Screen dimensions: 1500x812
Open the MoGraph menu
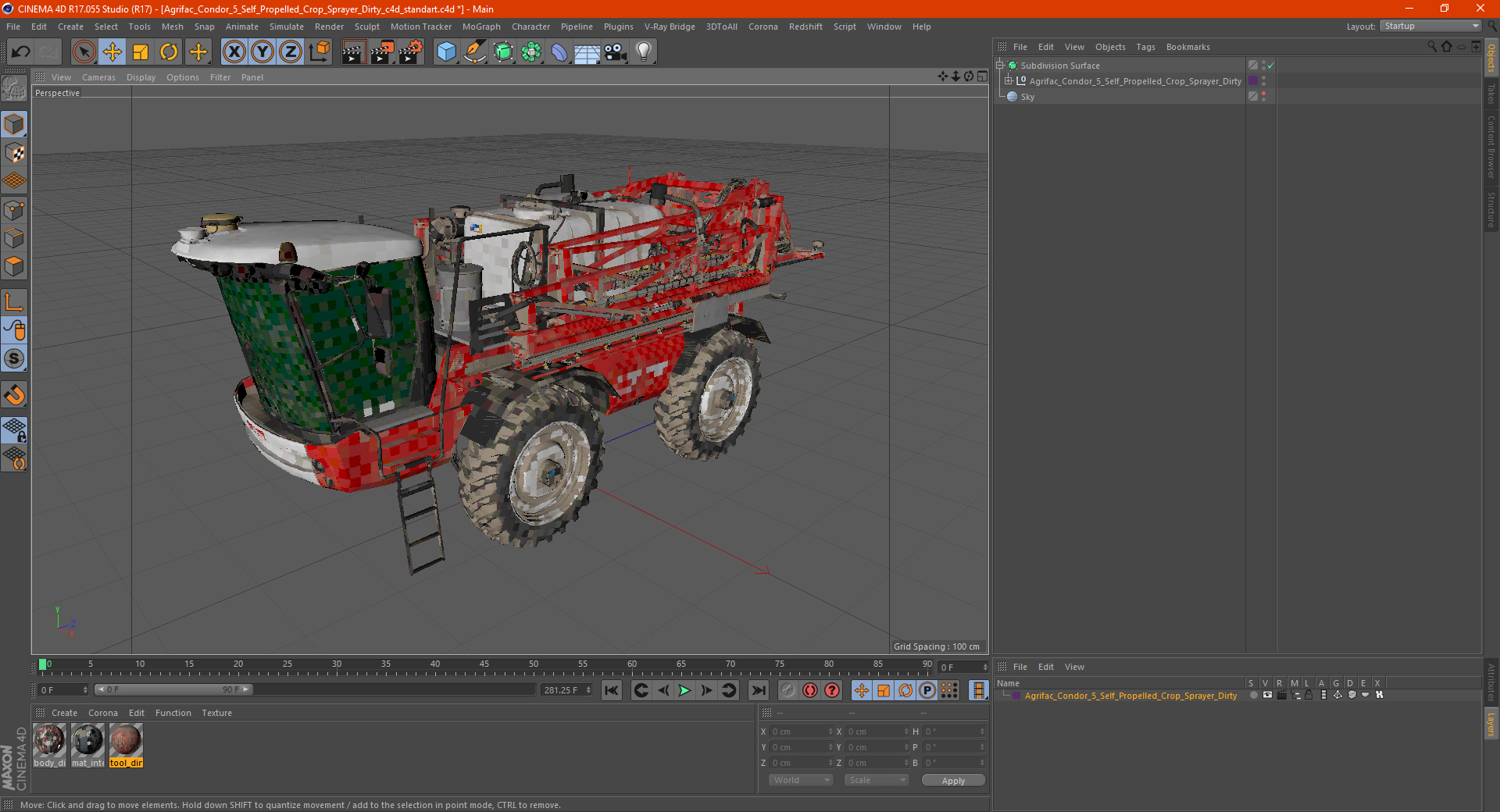point(481,27)
